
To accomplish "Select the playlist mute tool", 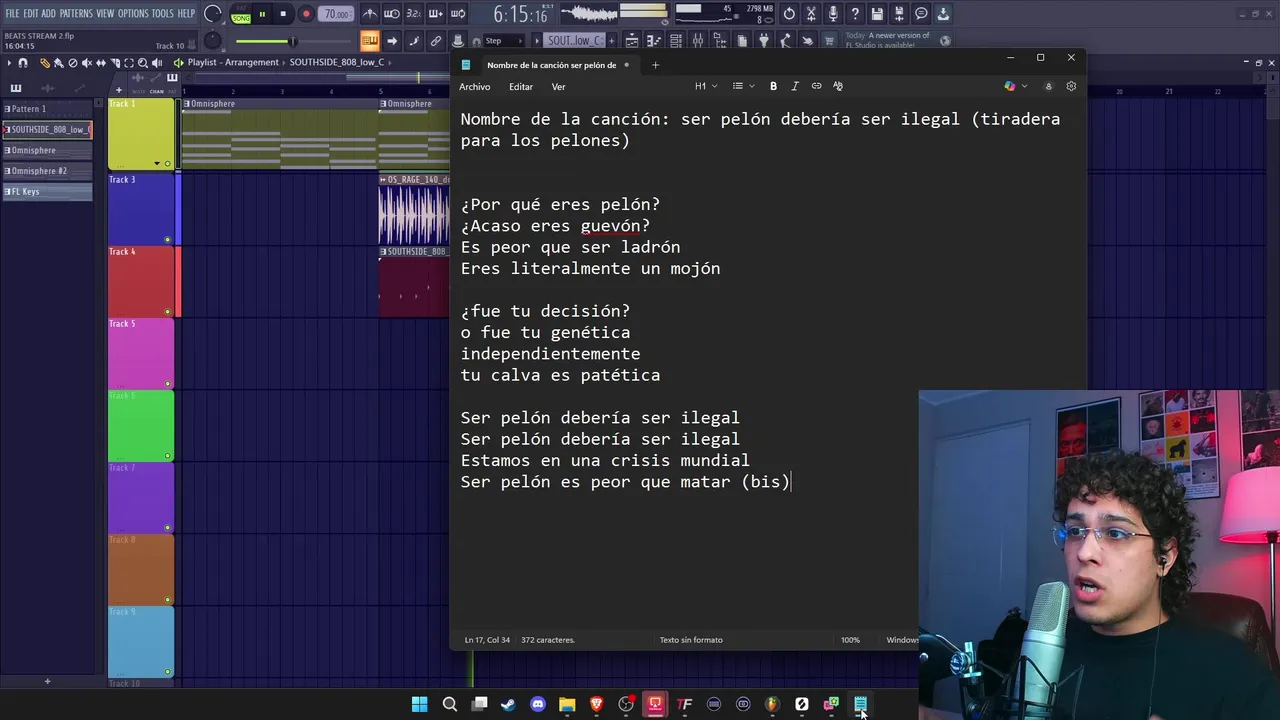I will coord(86,63).
